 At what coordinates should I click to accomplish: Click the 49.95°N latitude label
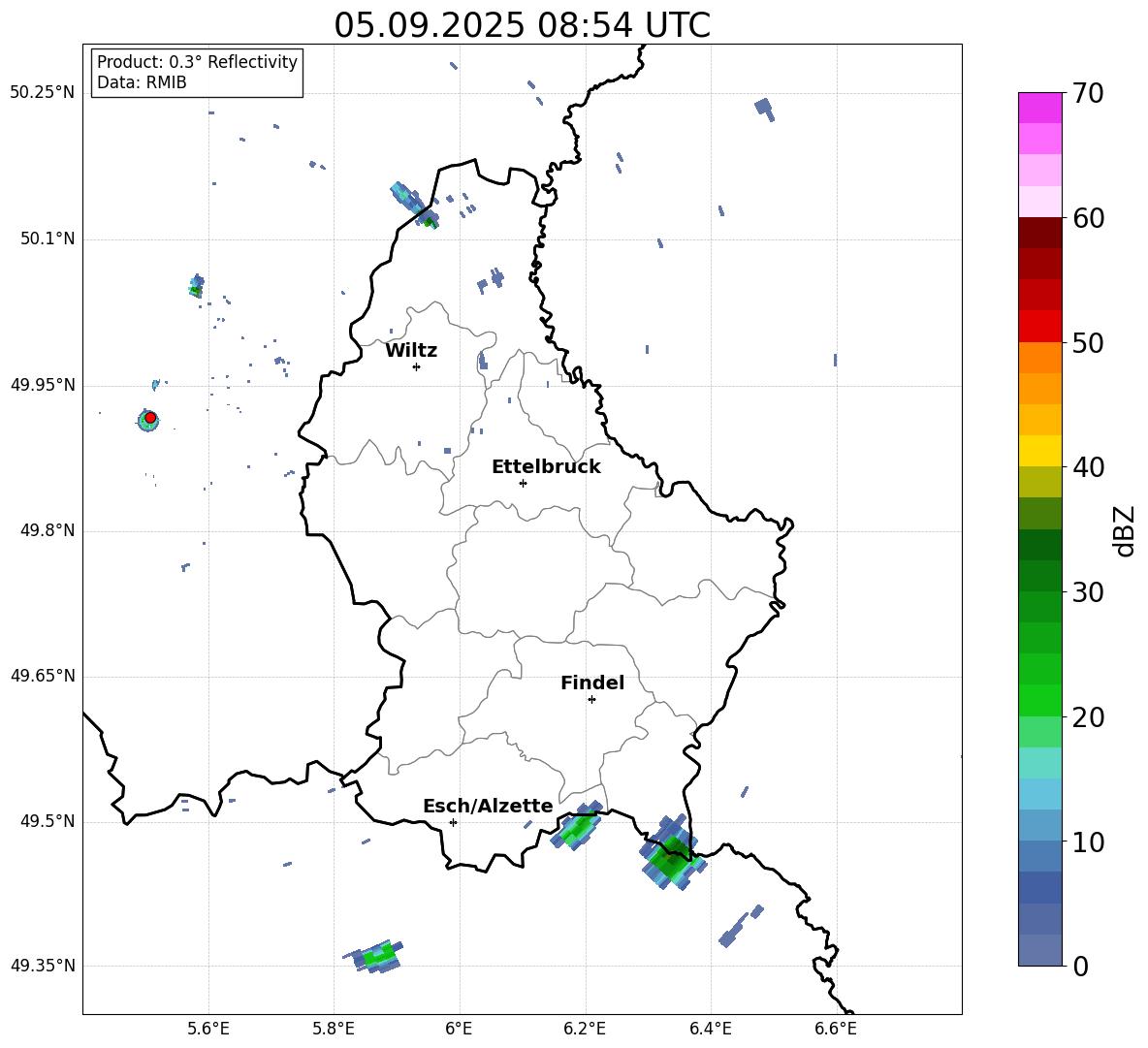[x=43, y=385]
